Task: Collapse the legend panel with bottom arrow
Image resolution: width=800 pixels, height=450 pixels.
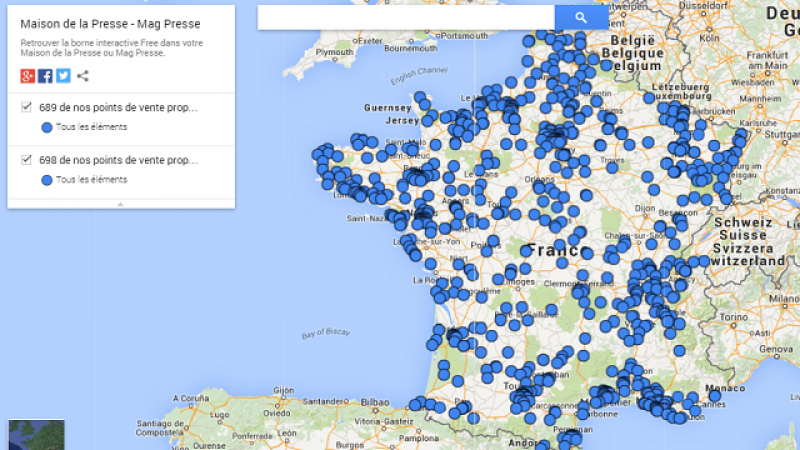Action: [x=121, y=204]
